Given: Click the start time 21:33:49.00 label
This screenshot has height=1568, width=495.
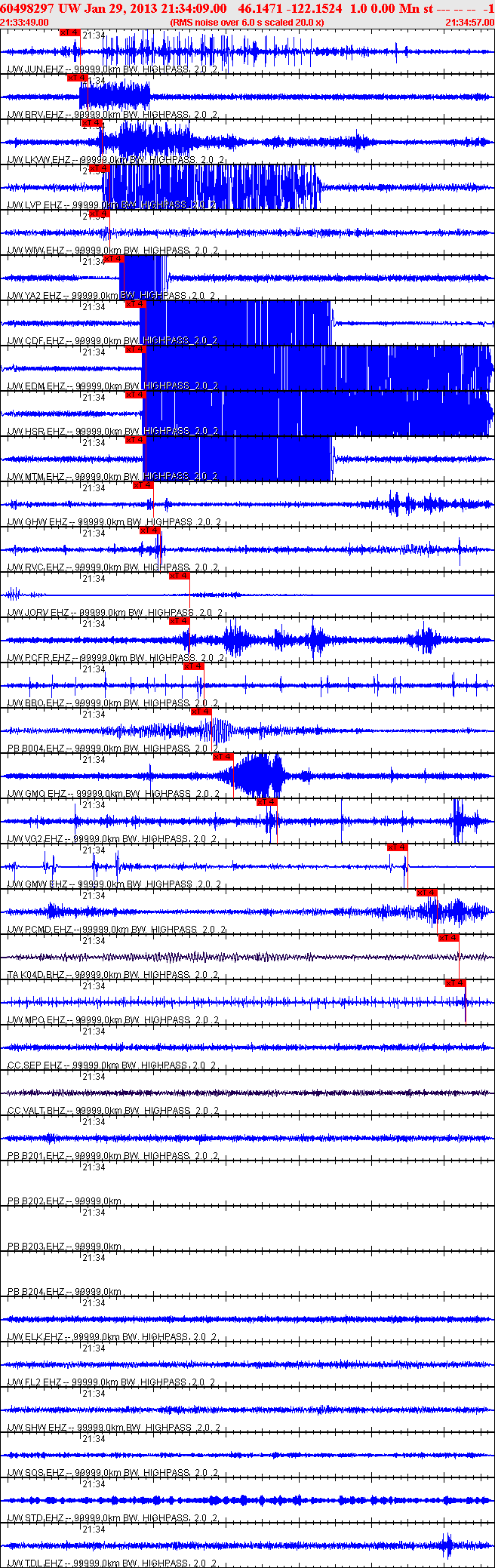Looking at the screenshot, I should click(25, 22).
